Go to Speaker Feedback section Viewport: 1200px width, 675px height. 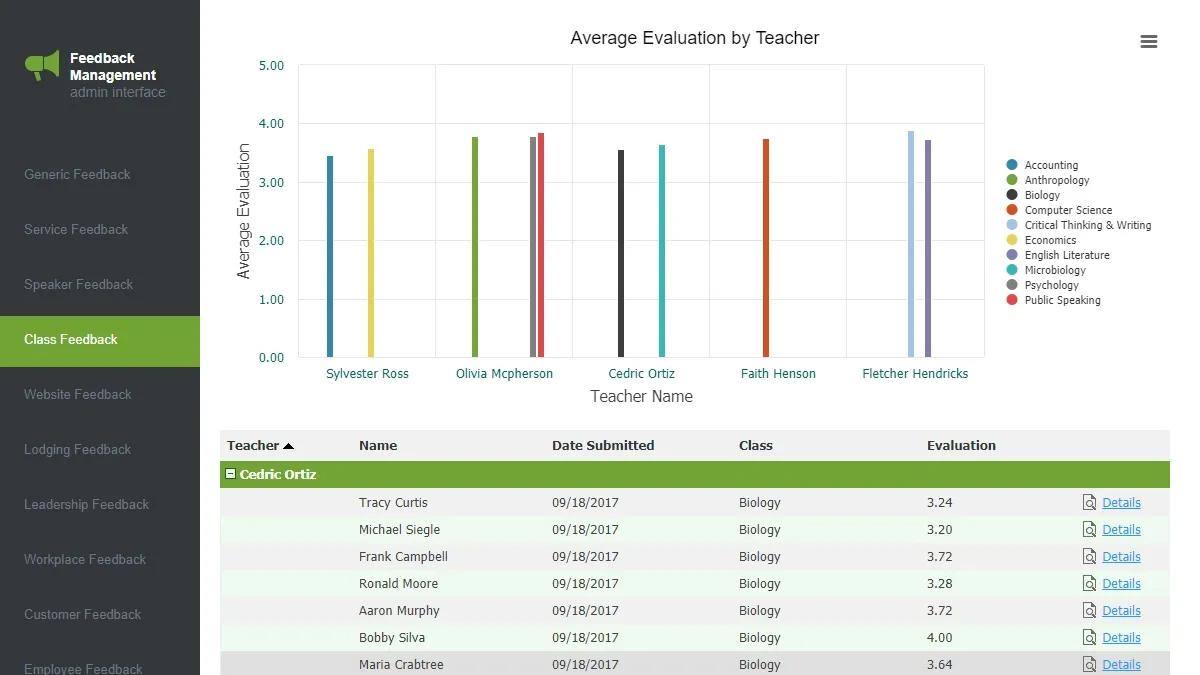(78, 284)
